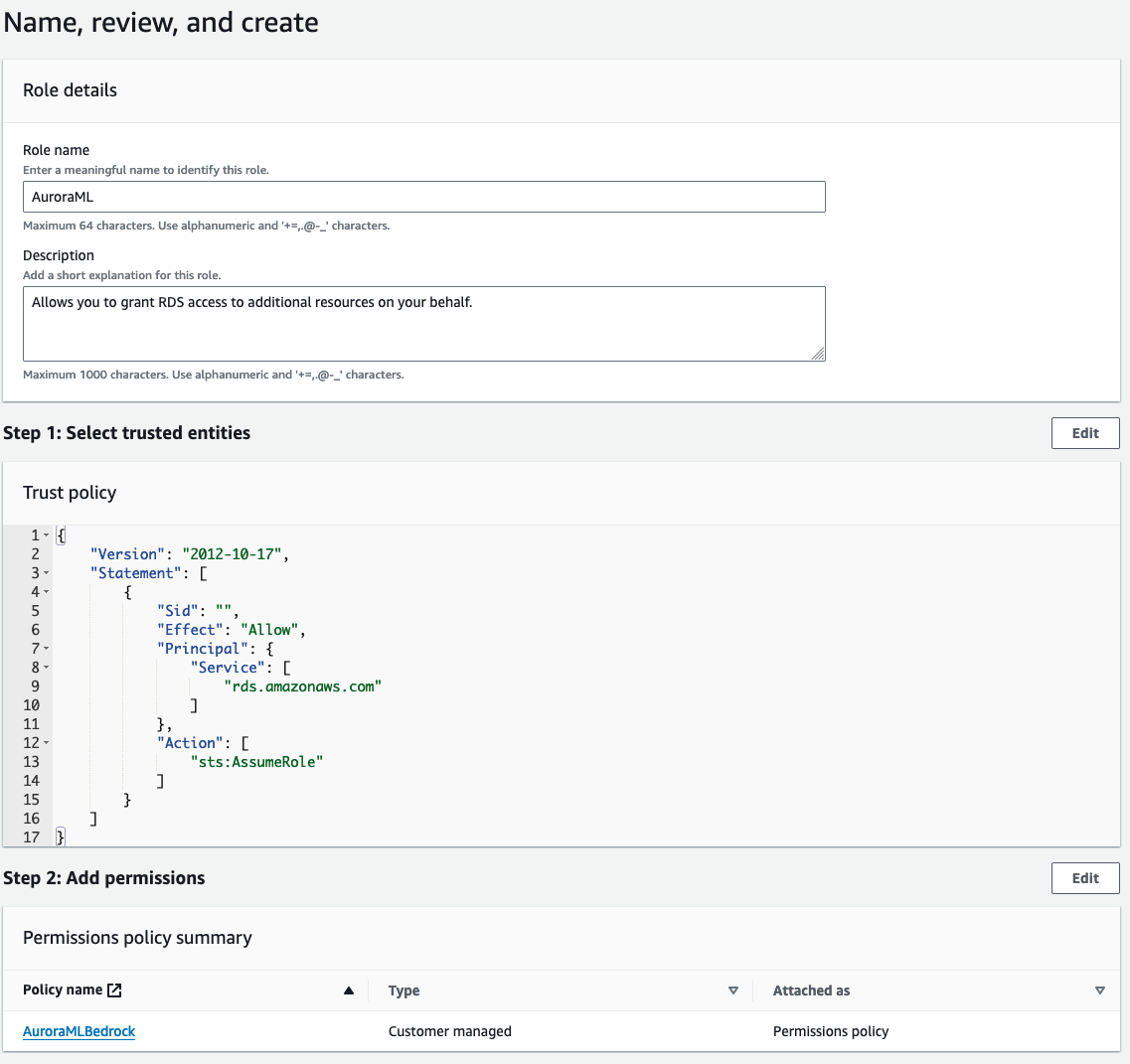Click the Attached as column sort arrow

pyautogui.click(x=1099, y=990)
